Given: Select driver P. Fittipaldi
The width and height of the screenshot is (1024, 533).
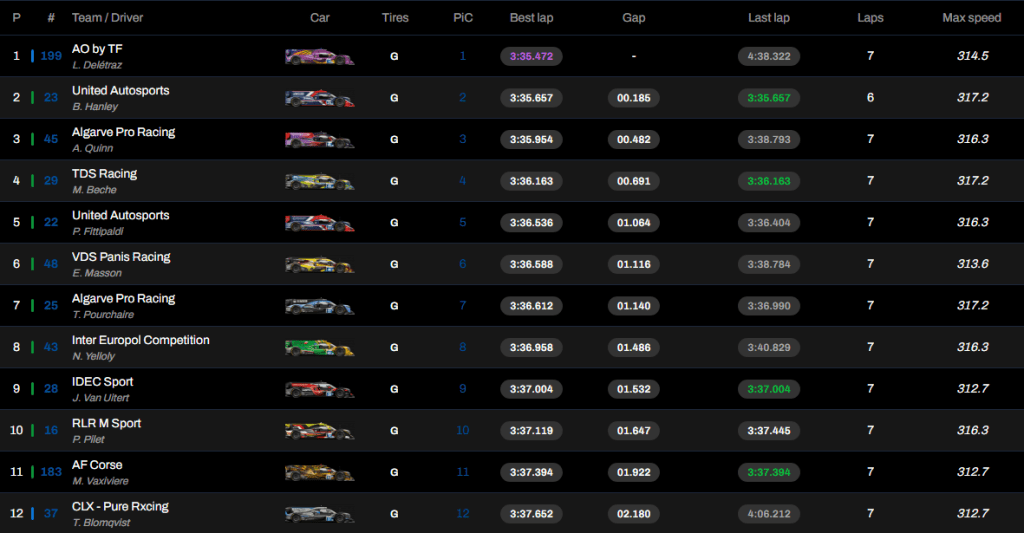Looking at the screenshot, I should 98,231.
